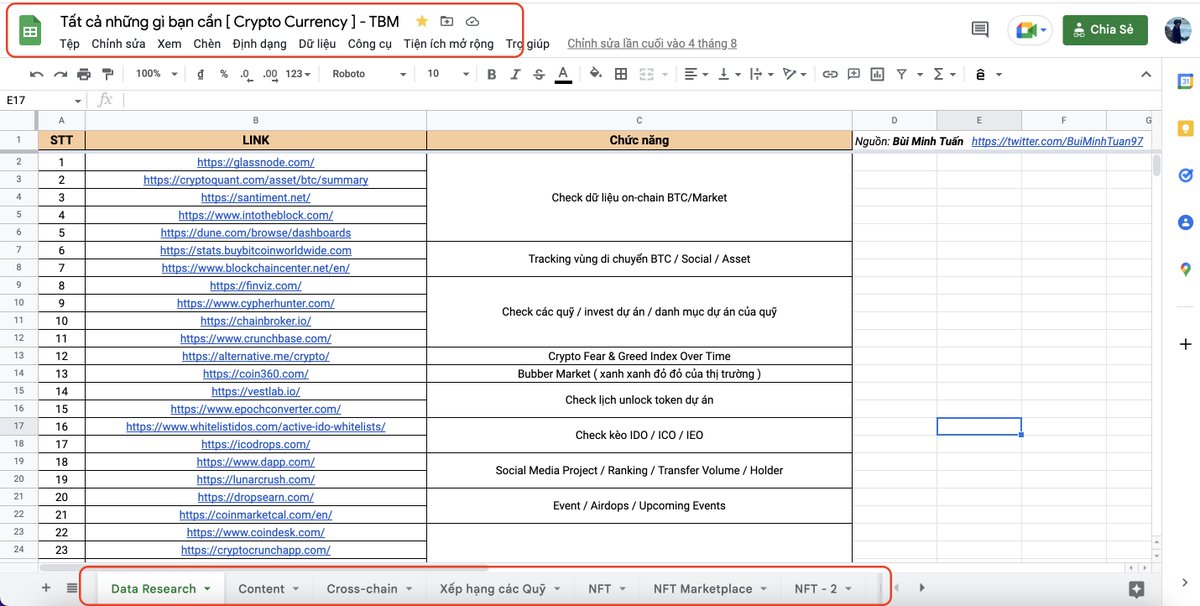The image size is (1200, 606).
Task: Open the borders tool
Action: click(621, 74)
